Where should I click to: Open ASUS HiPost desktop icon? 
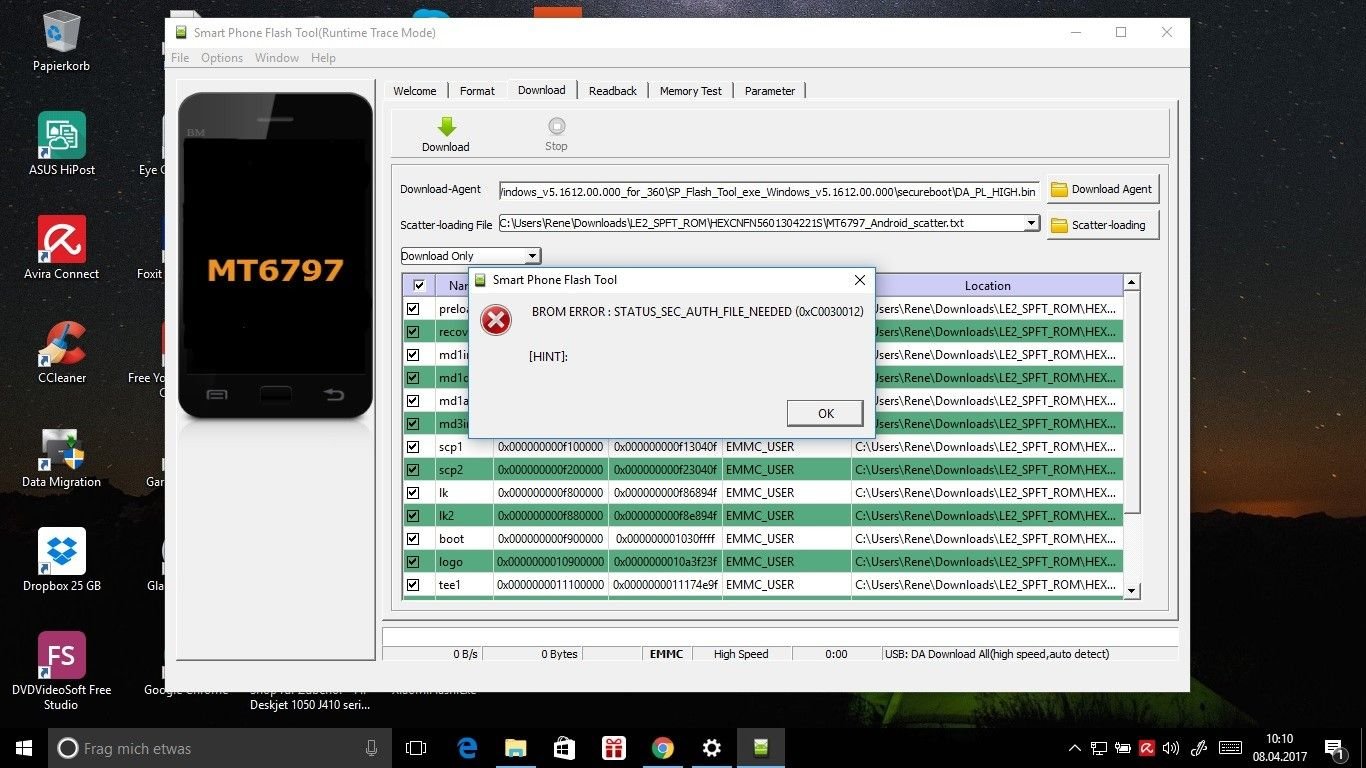pos(62,144)
